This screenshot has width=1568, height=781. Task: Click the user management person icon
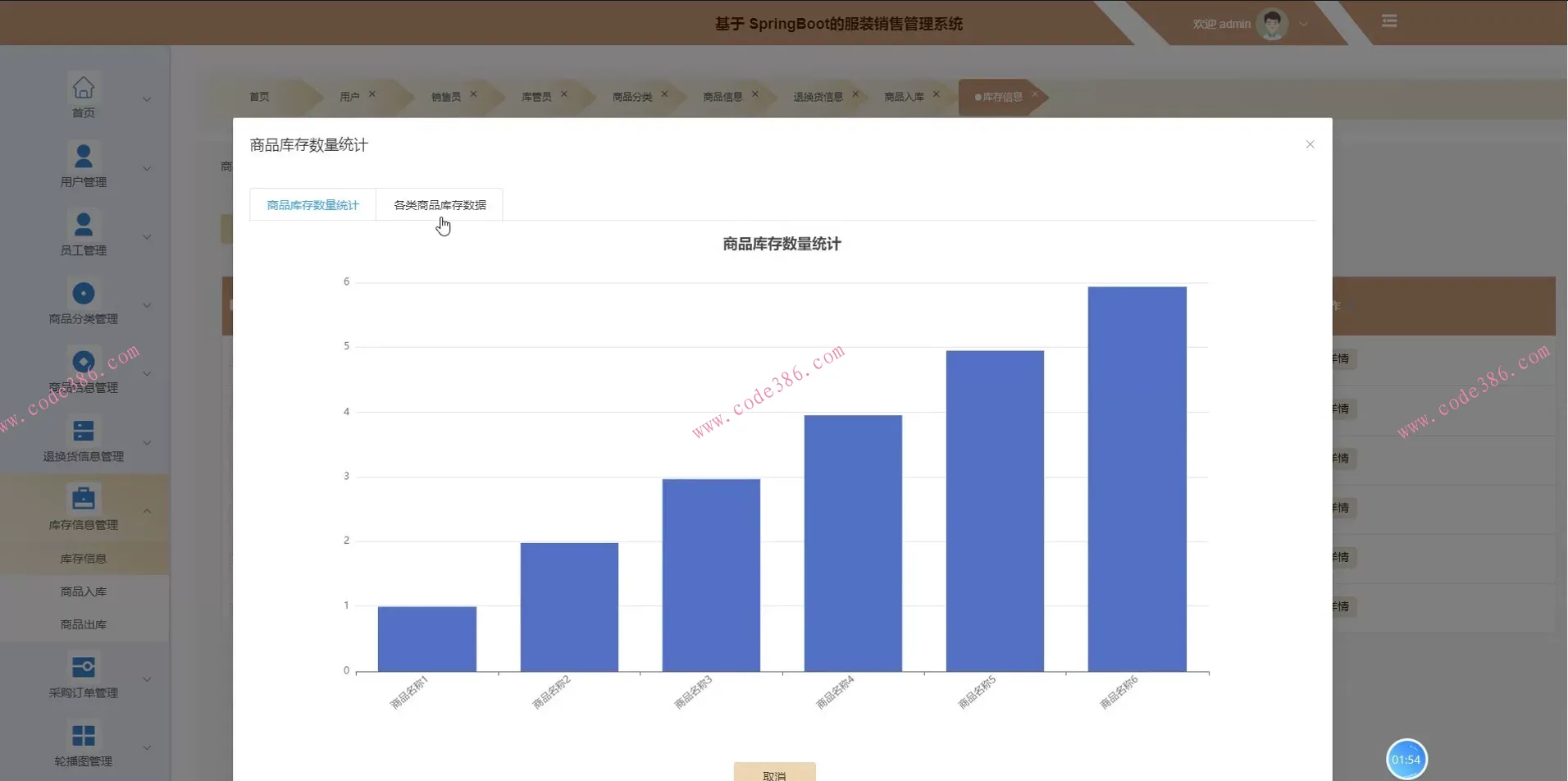click(83, 156)
